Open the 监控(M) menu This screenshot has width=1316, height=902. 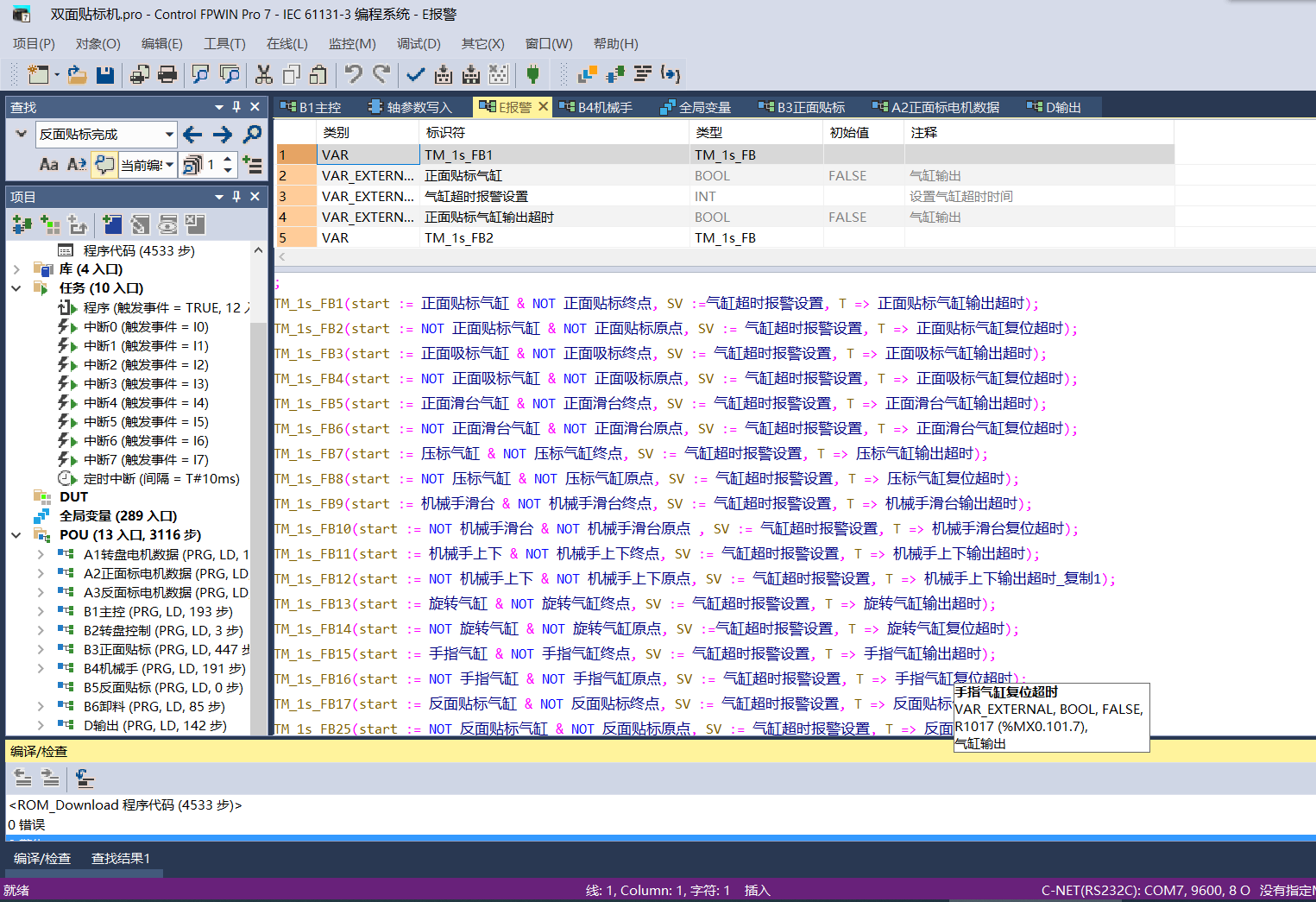[x=351, y=44]
